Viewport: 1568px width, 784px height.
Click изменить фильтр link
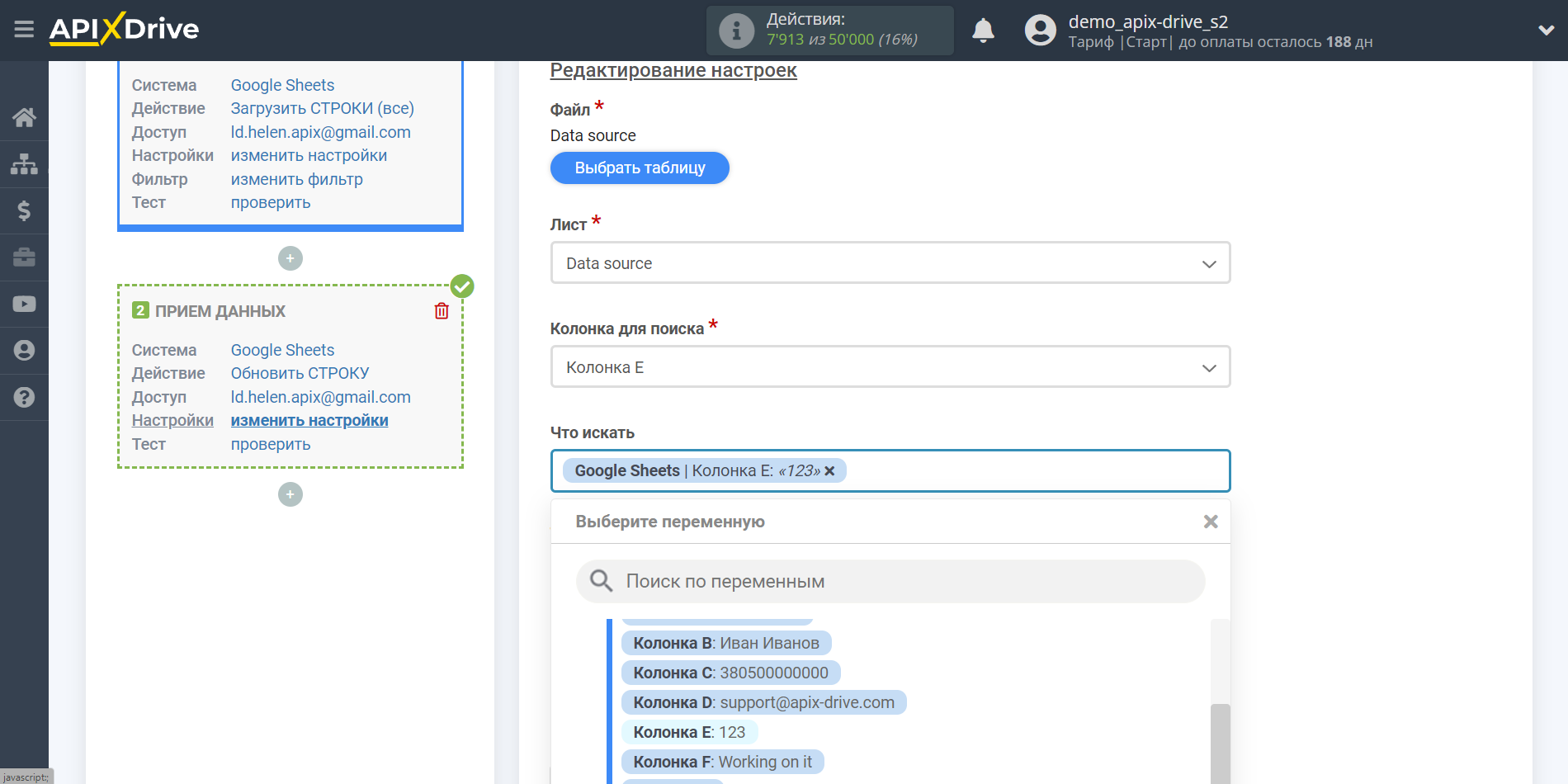click(x=296, y=179)
